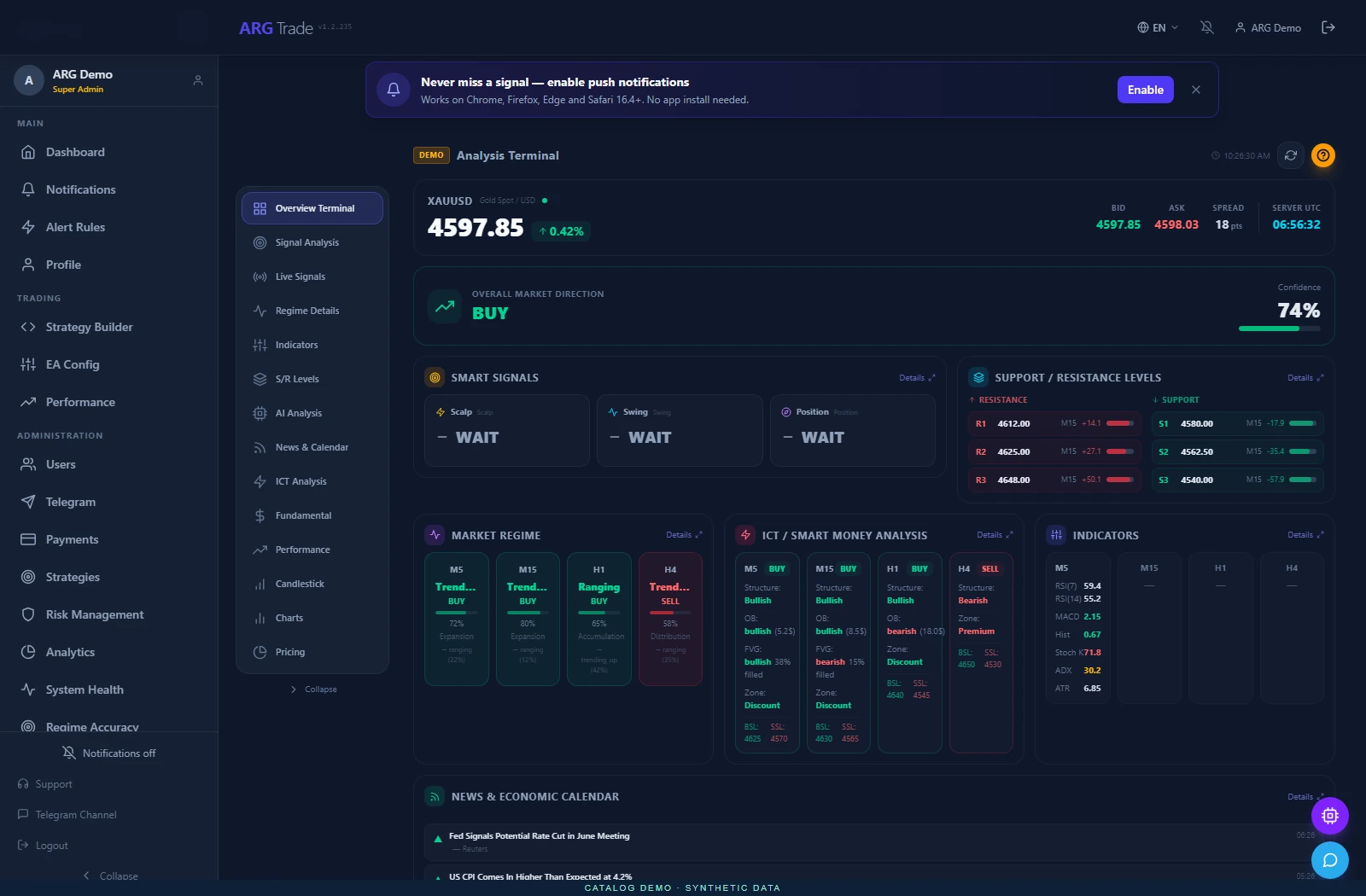This screenshot has width=1366, height=896.
Task: Click the logout arrow icon in top bar
Action: point(1328,27)
